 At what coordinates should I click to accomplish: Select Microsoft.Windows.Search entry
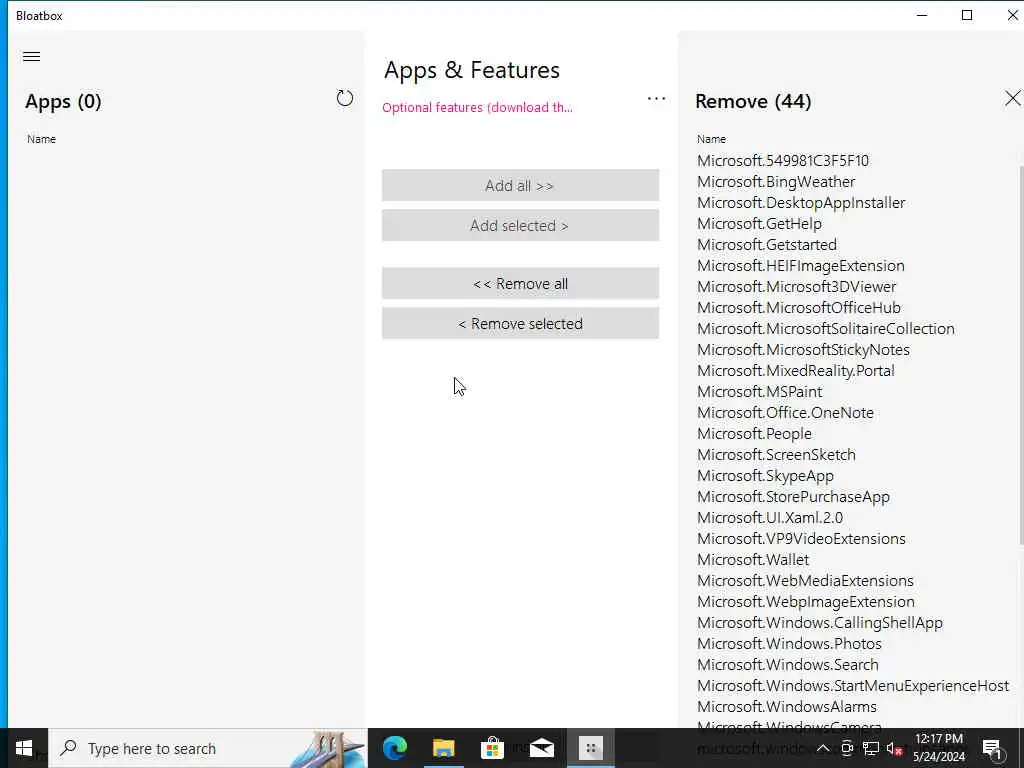788,664
